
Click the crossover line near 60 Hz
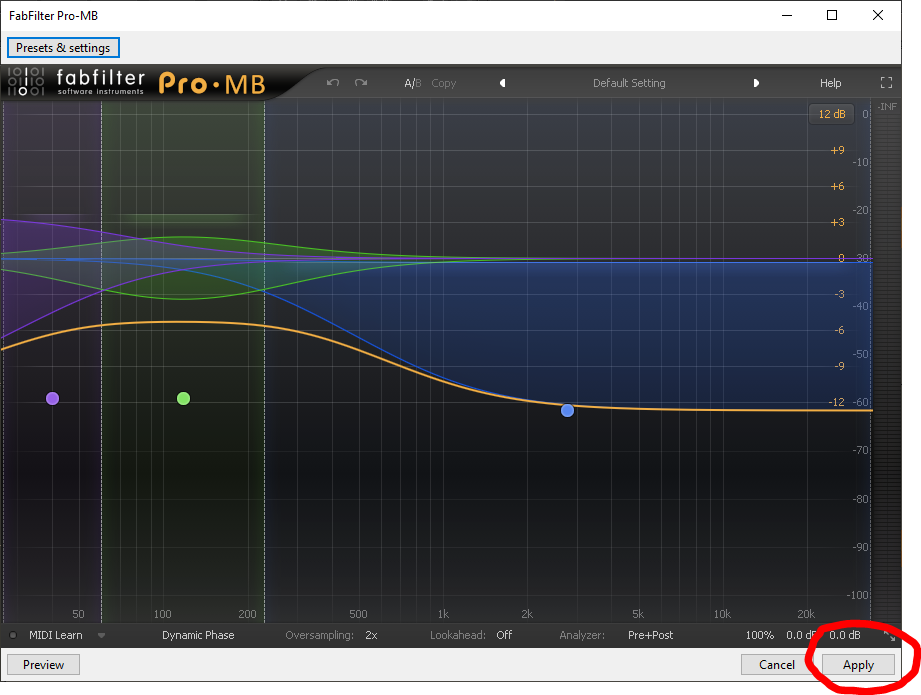click(x=102, y=361)
